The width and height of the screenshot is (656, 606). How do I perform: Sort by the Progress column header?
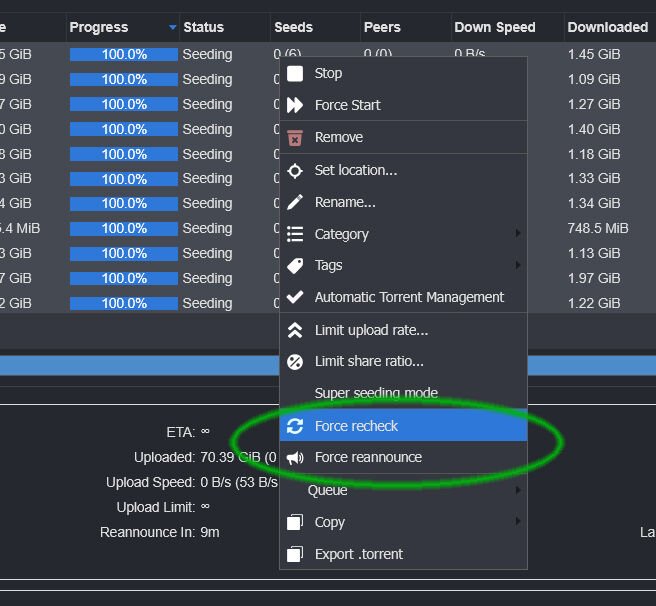pos(99,27)
